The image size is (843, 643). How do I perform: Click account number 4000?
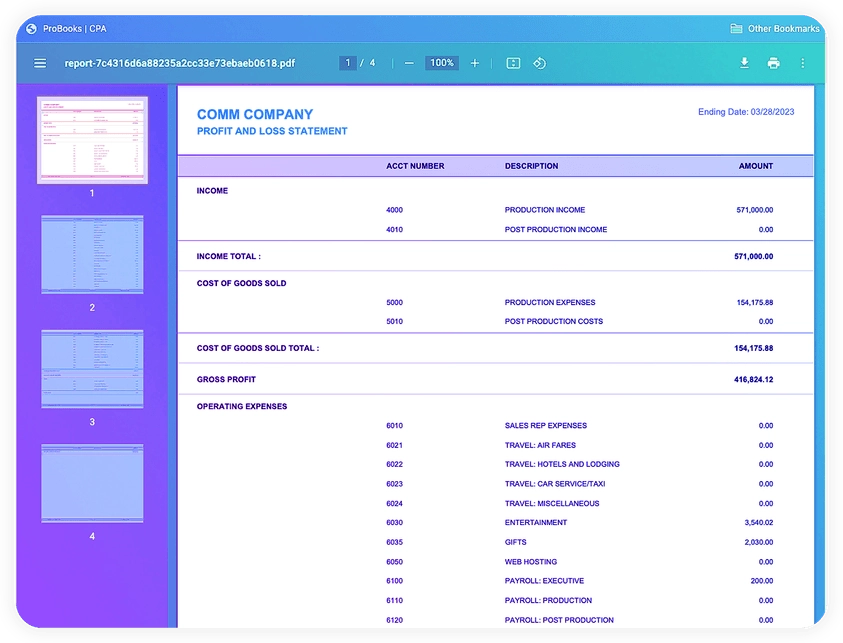point(394,210)
